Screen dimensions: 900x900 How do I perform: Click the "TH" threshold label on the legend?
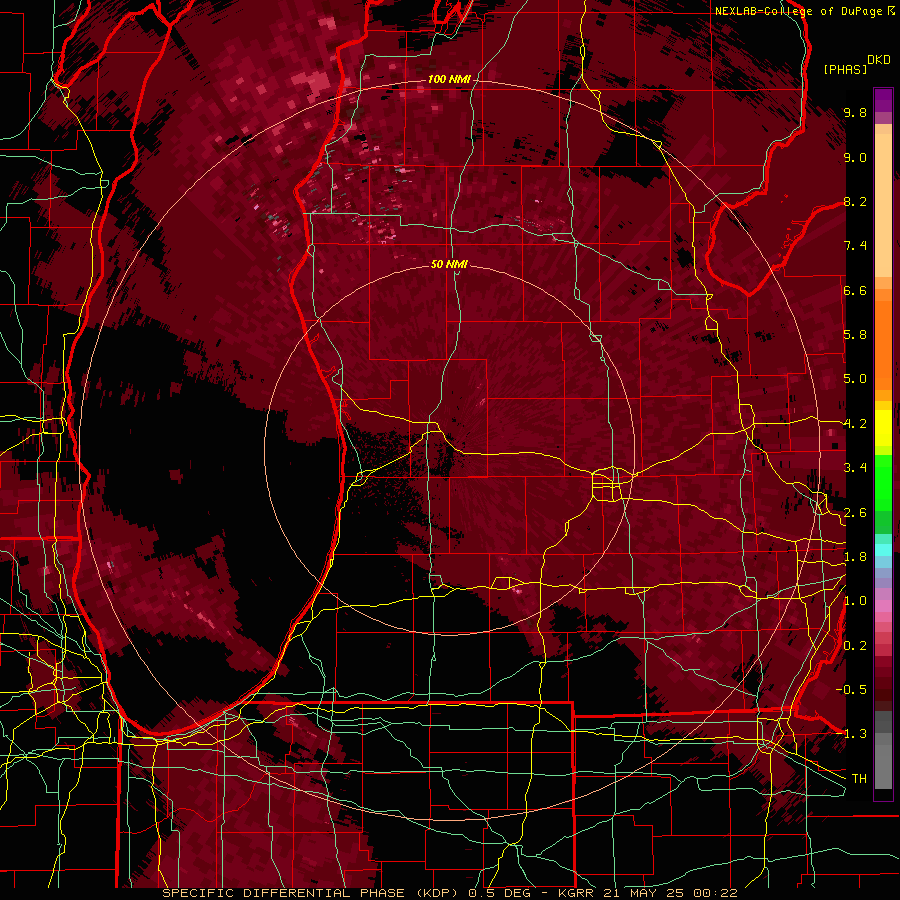pos(859,779)
